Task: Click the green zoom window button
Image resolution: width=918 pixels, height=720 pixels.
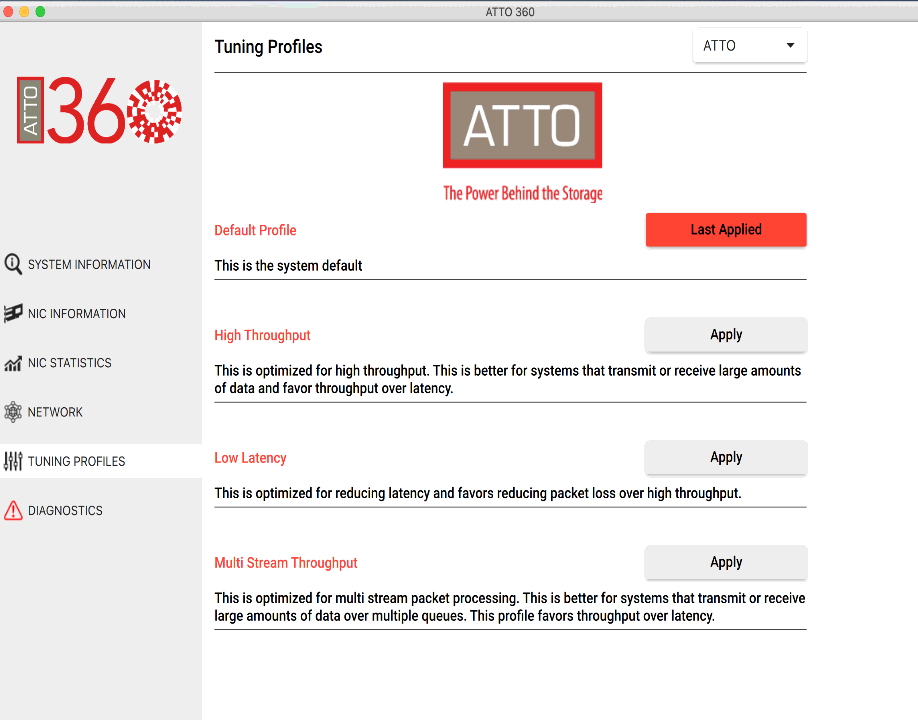Action: (x=40, y=12)
